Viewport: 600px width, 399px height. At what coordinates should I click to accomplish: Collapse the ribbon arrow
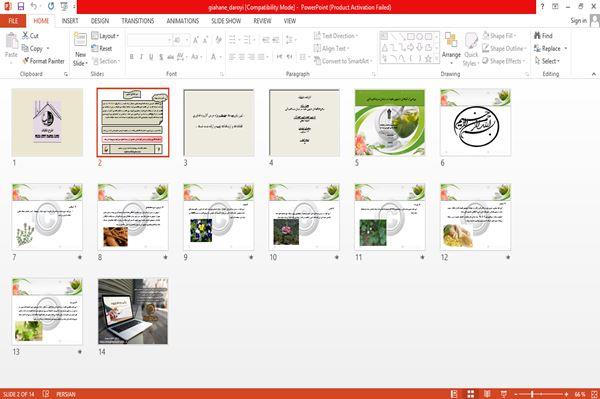[594, 74]
